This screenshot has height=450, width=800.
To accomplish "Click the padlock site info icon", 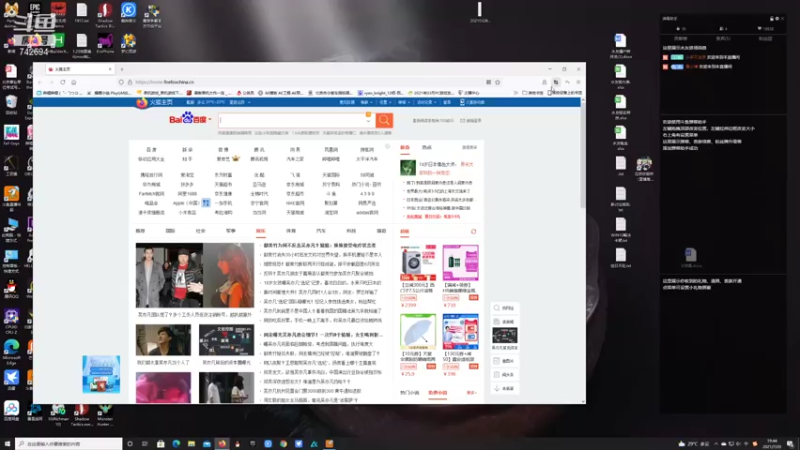I will point(130,82).
